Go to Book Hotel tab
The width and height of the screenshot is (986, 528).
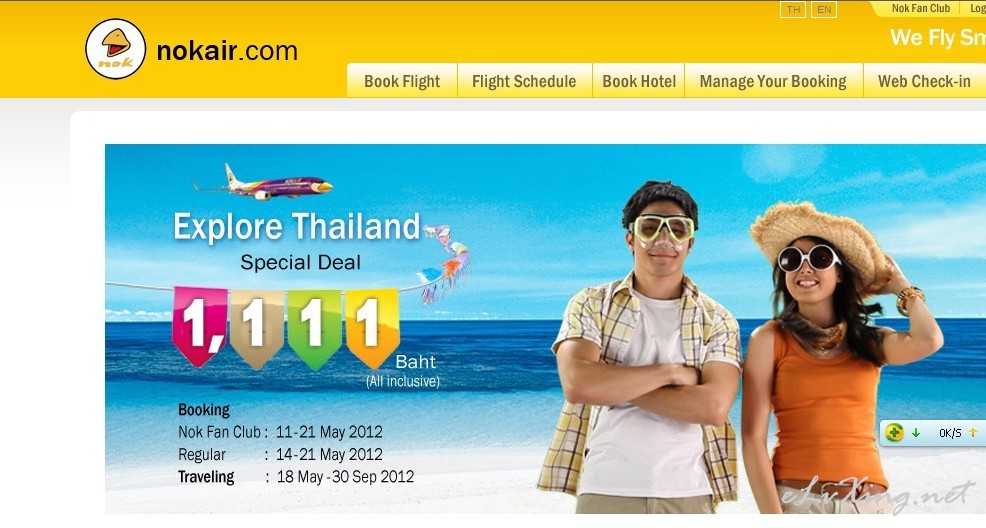[x=639, y=80]
